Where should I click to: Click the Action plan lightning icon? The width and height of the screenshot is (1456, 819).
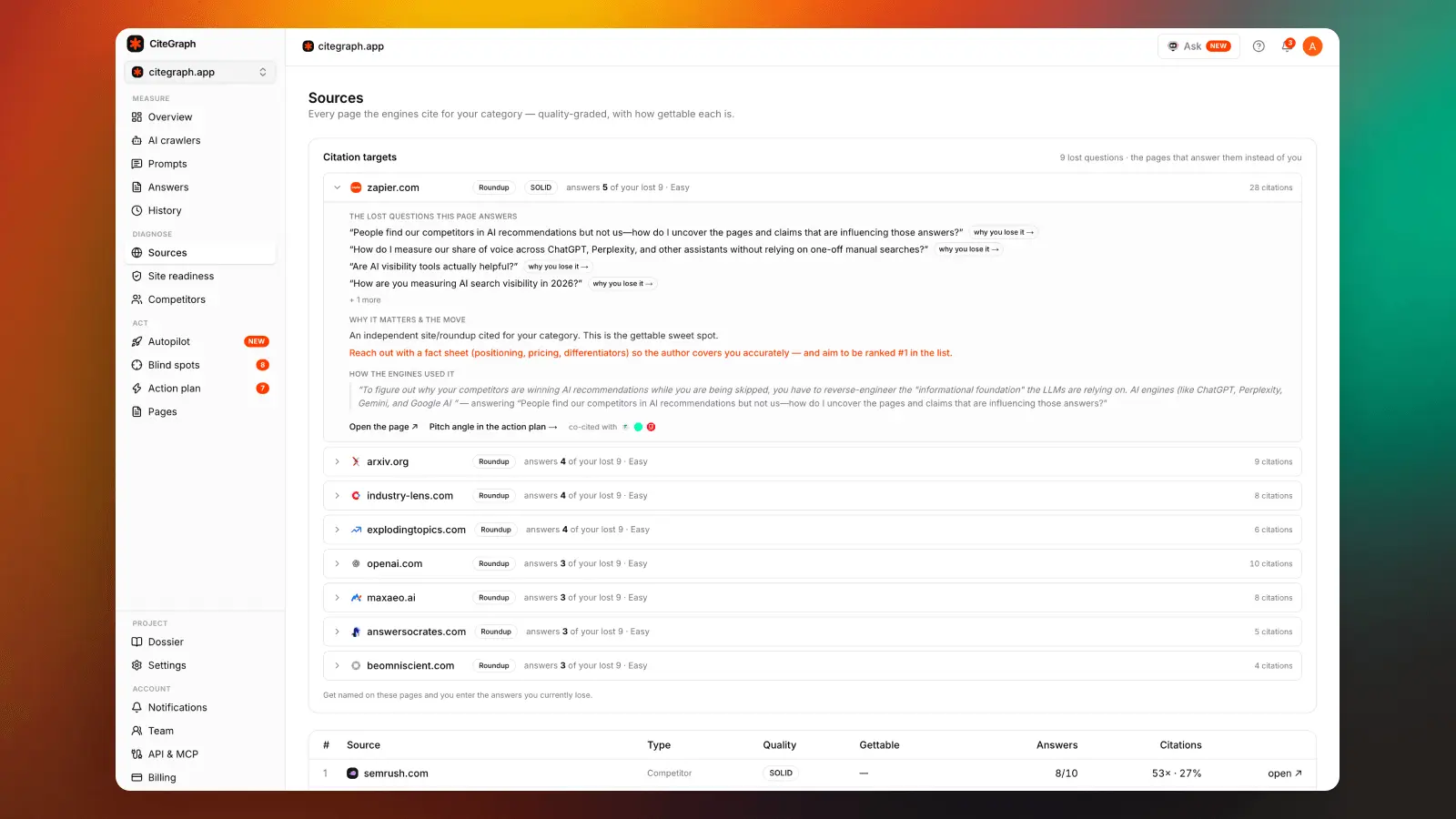(x=136, y=389)
